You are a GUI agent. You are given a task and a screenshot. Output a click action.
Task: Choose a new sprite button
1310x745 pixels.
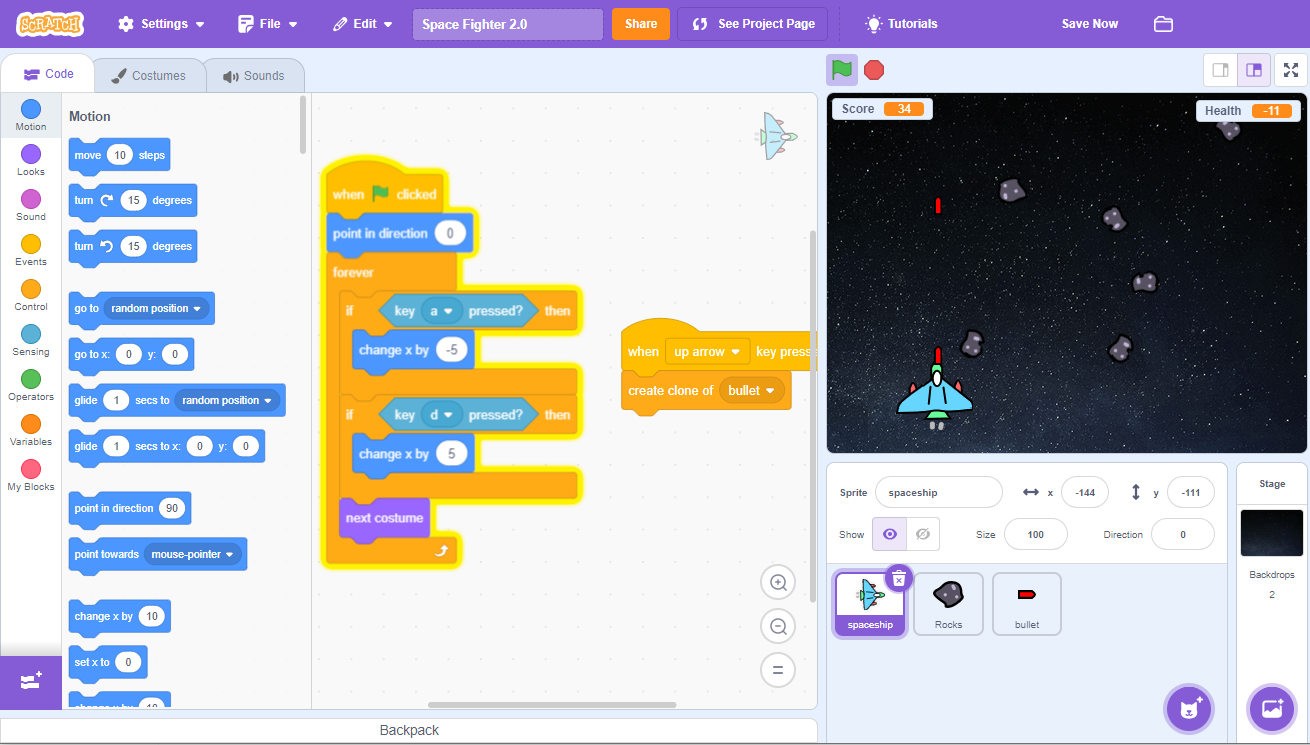click(x=1189, y=709)
